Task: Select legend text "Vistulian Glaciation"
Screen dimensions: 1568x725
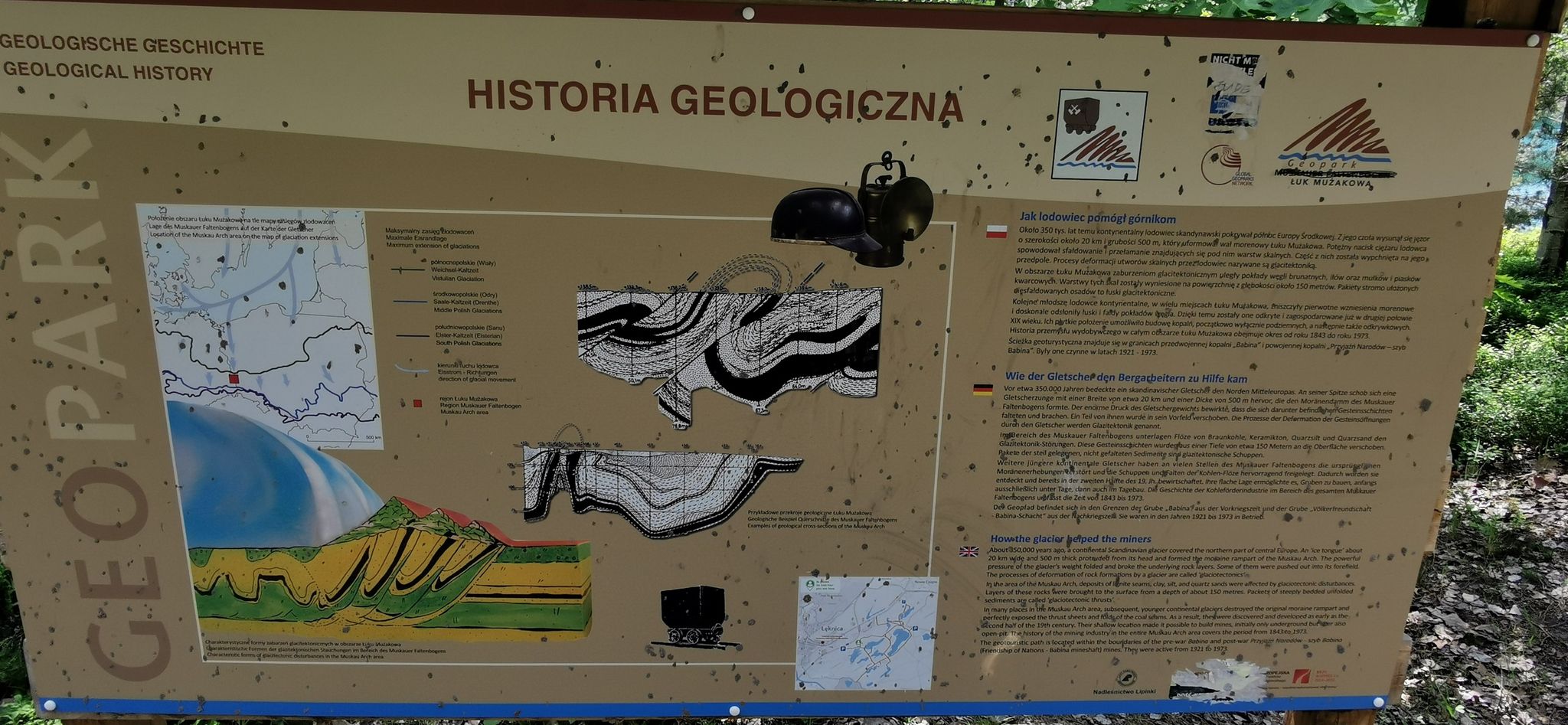Action: pyautogui.click(x=457, y=279)
